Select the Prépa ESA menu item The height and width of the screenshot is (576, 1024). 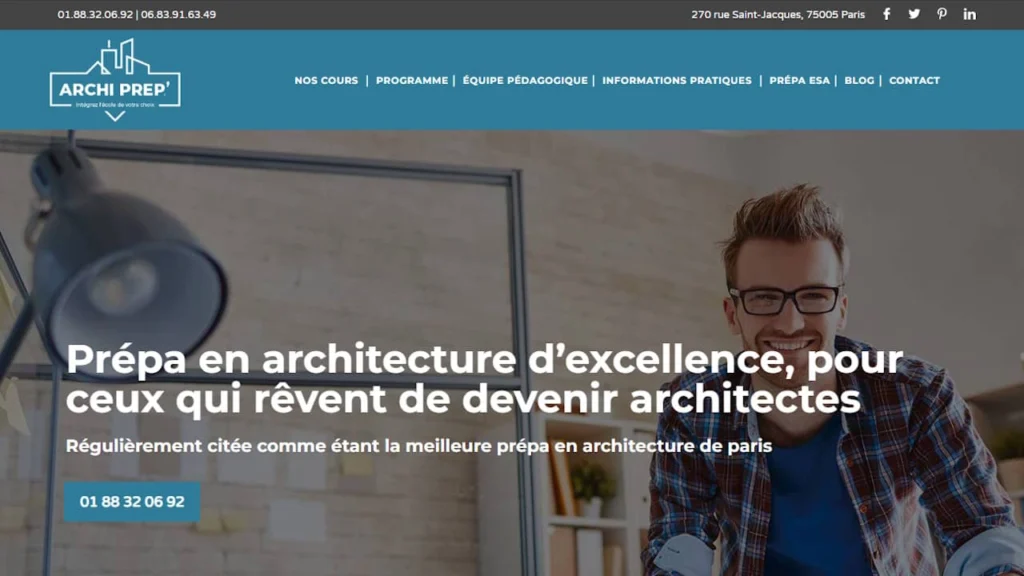(799, 80)
